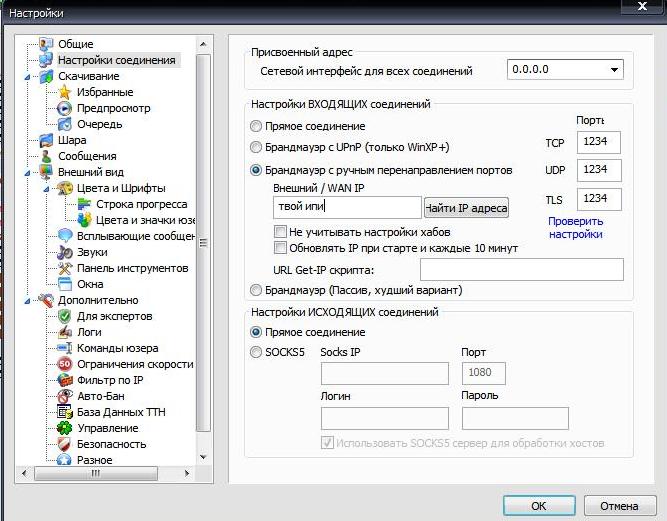The image size is (667, 521).
Task: Click the Скачивание folder icon
Action: click(46, 76)
